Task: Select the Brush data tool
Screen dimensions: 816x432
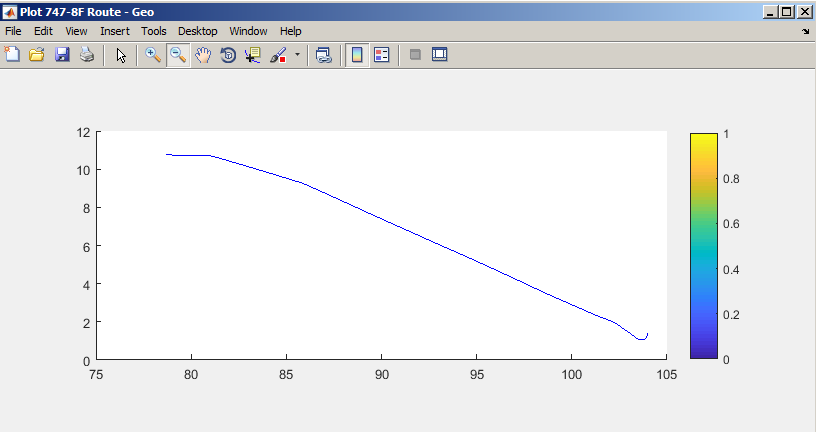Action: [x=278, y=55]
